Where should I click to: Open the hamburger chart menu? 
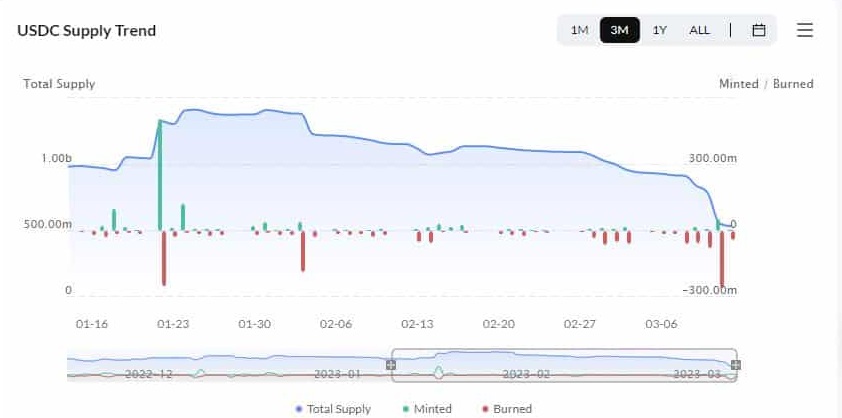804,30
